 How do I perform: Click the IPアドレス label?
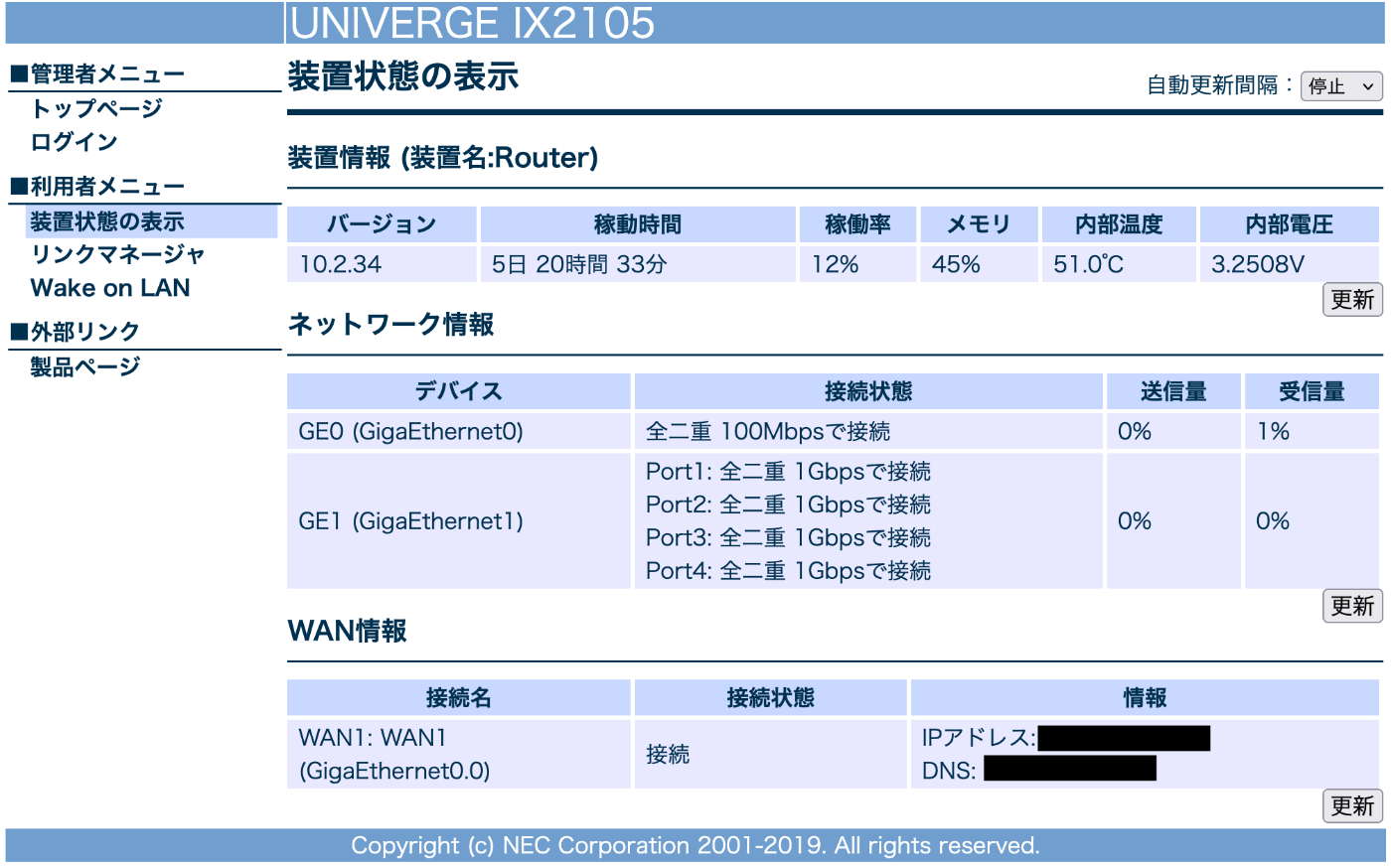point(979,738)
